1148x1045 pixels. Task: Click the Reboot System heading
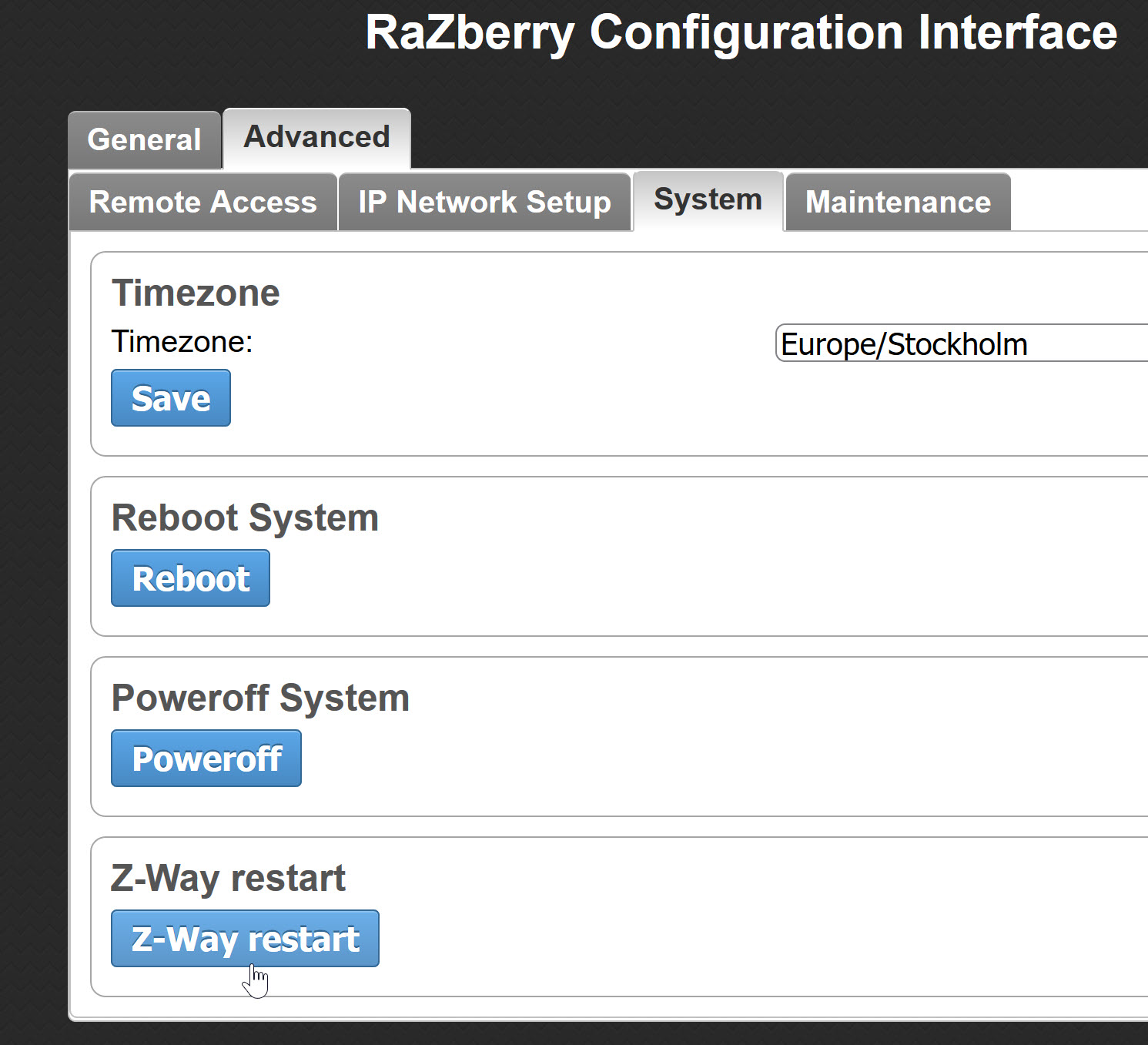pyautogui.click(x=246, y=518)
